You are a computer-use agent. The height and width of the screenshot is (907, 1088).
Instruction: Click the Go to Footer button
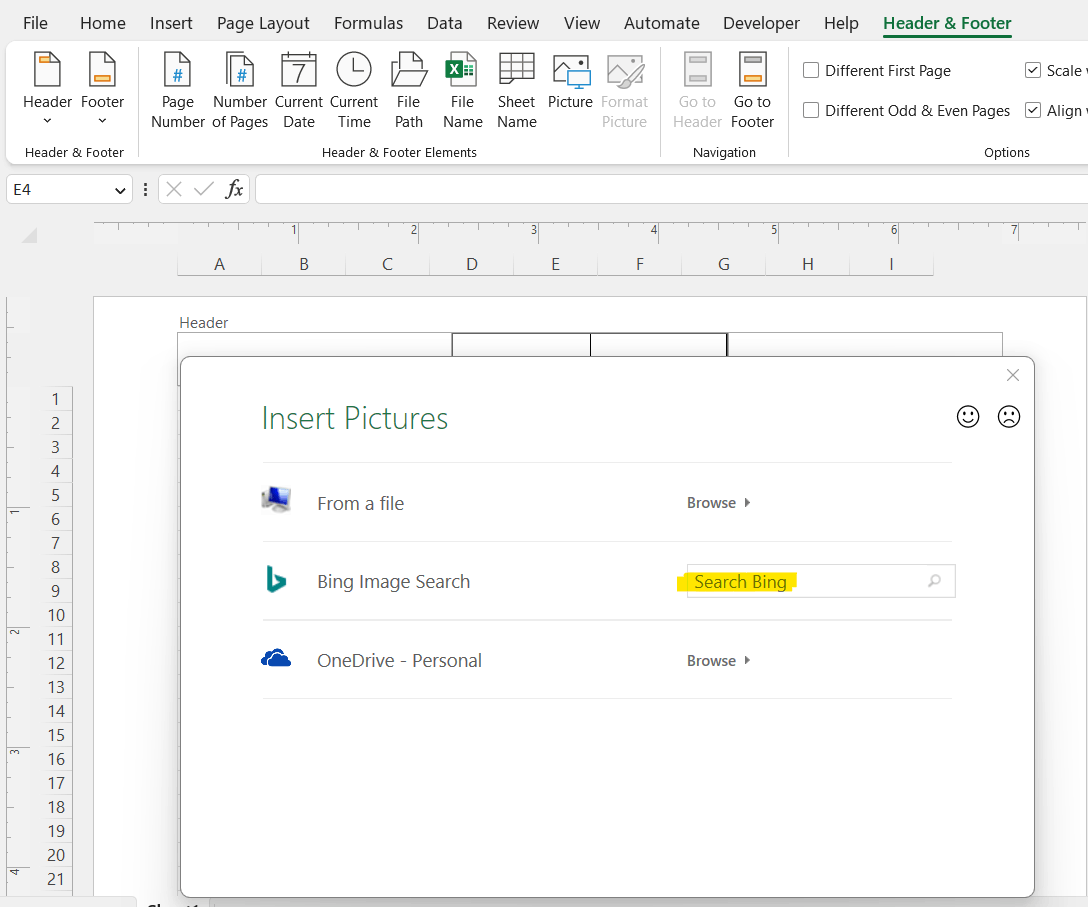click(x=752, y=91)
